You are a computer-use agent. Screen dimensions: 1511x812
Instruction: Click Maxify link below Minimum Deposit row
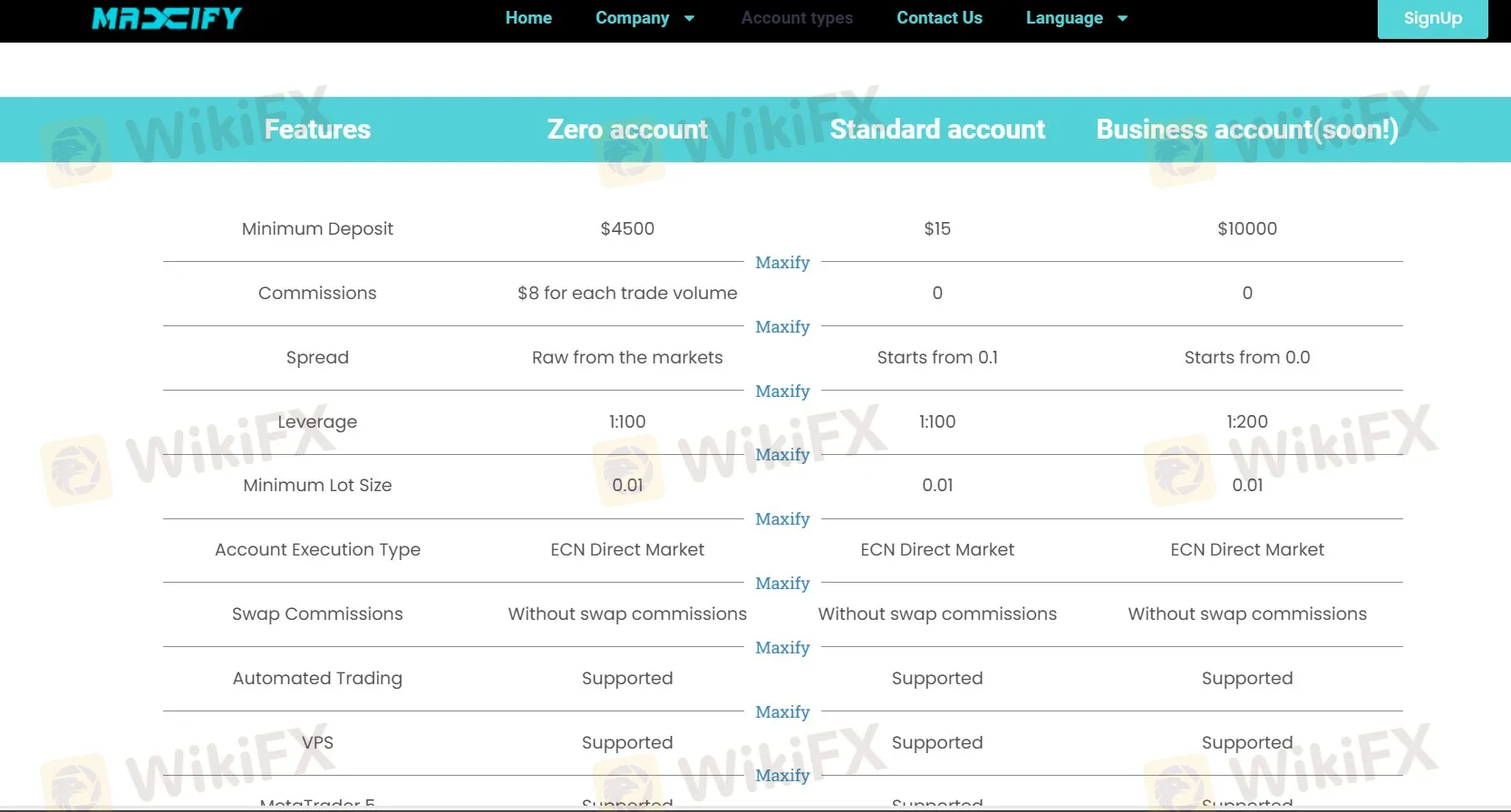tap(782, 263)
